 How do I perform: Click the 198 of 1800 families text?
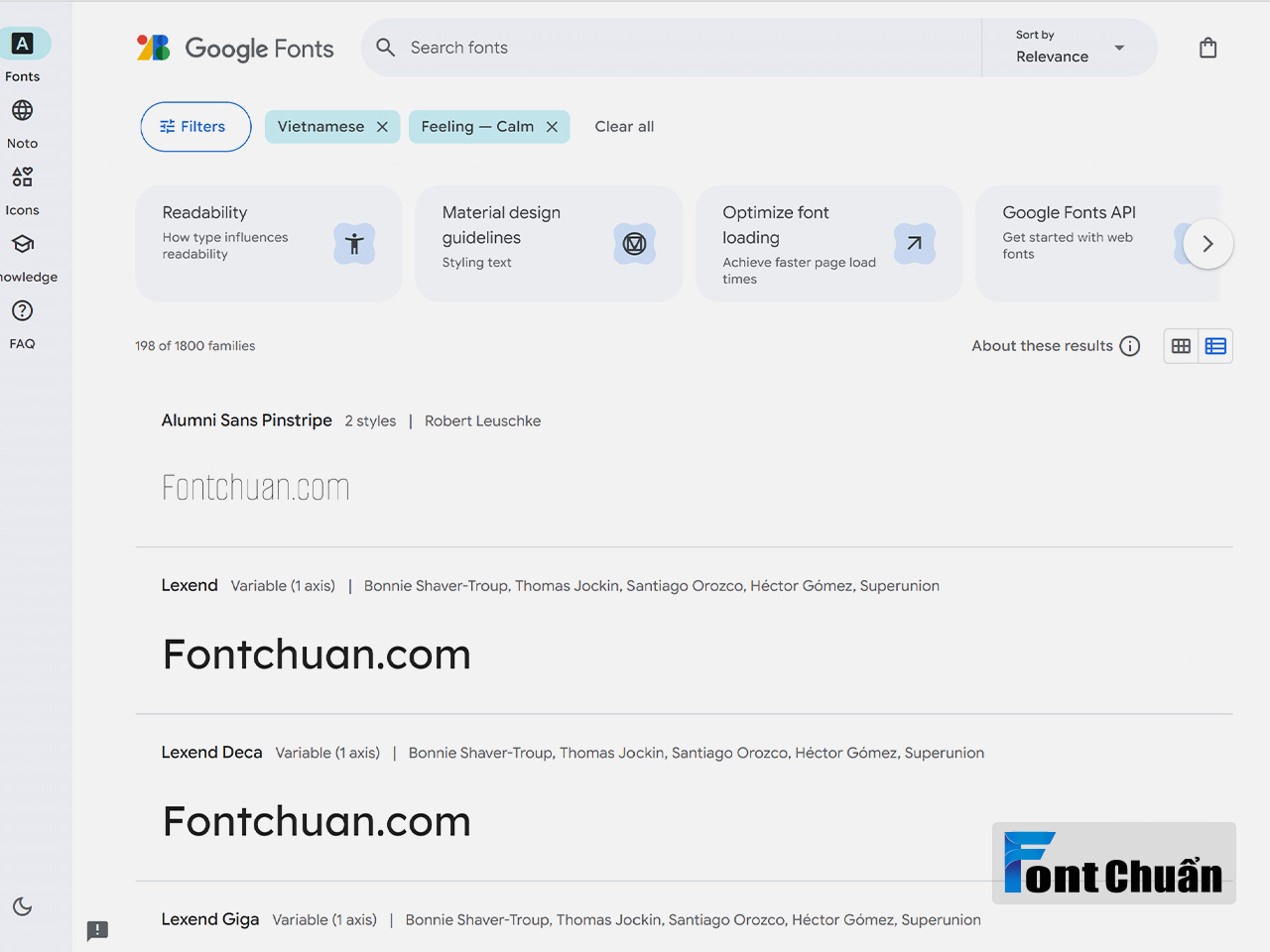click(195, 346)
